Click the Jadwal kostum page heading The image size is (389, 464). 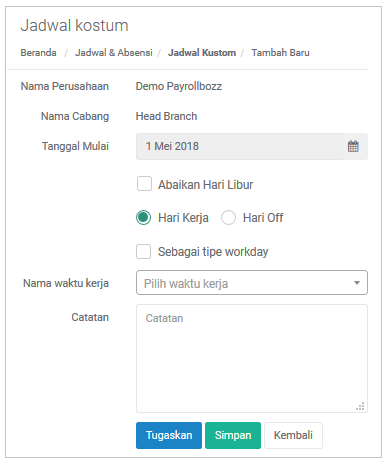(75, 25)
